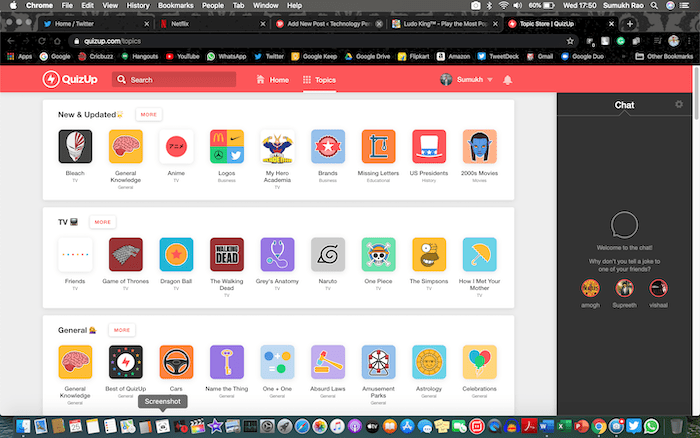Open the One + One topic
This screenshot has width=700, height=438.
pos(277,362)
